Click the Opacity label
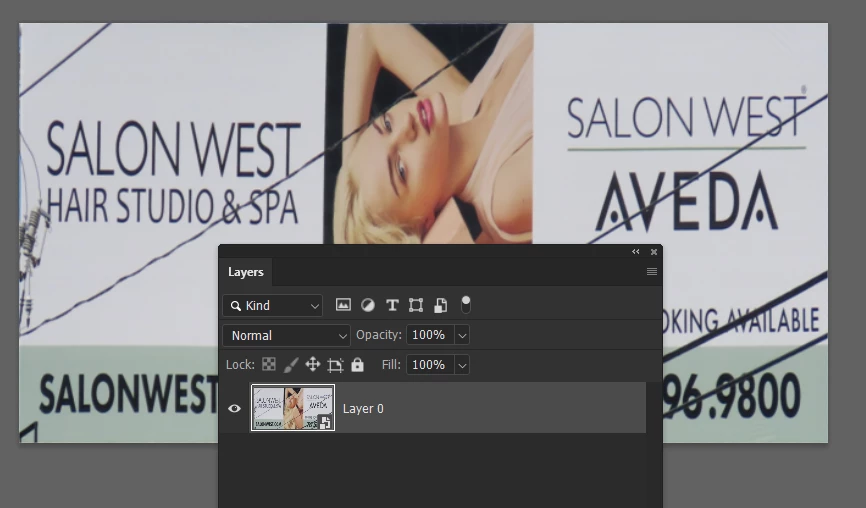 coord(379,335)
